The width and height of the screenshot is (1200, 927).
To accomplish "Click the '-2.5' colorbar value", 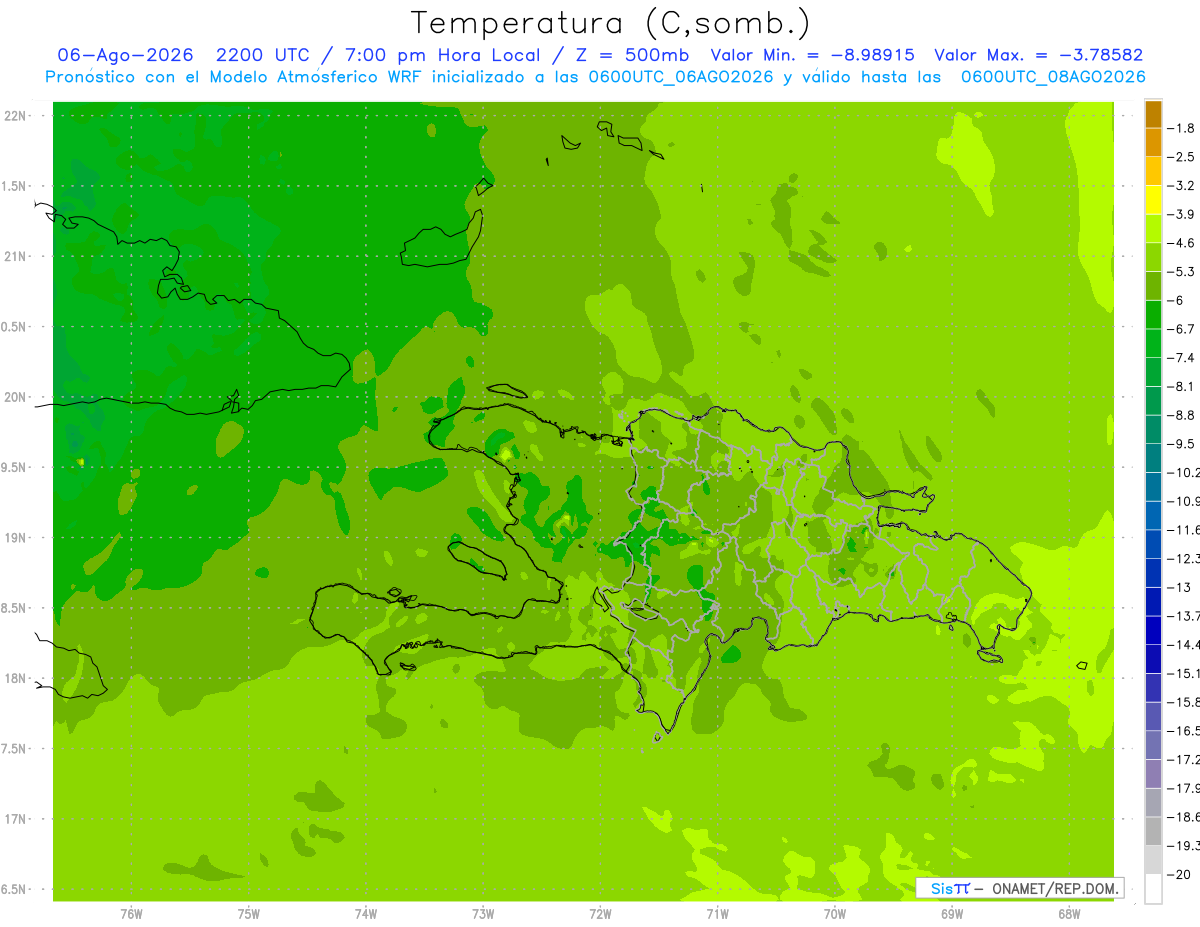I will (x=1181, y=157).
